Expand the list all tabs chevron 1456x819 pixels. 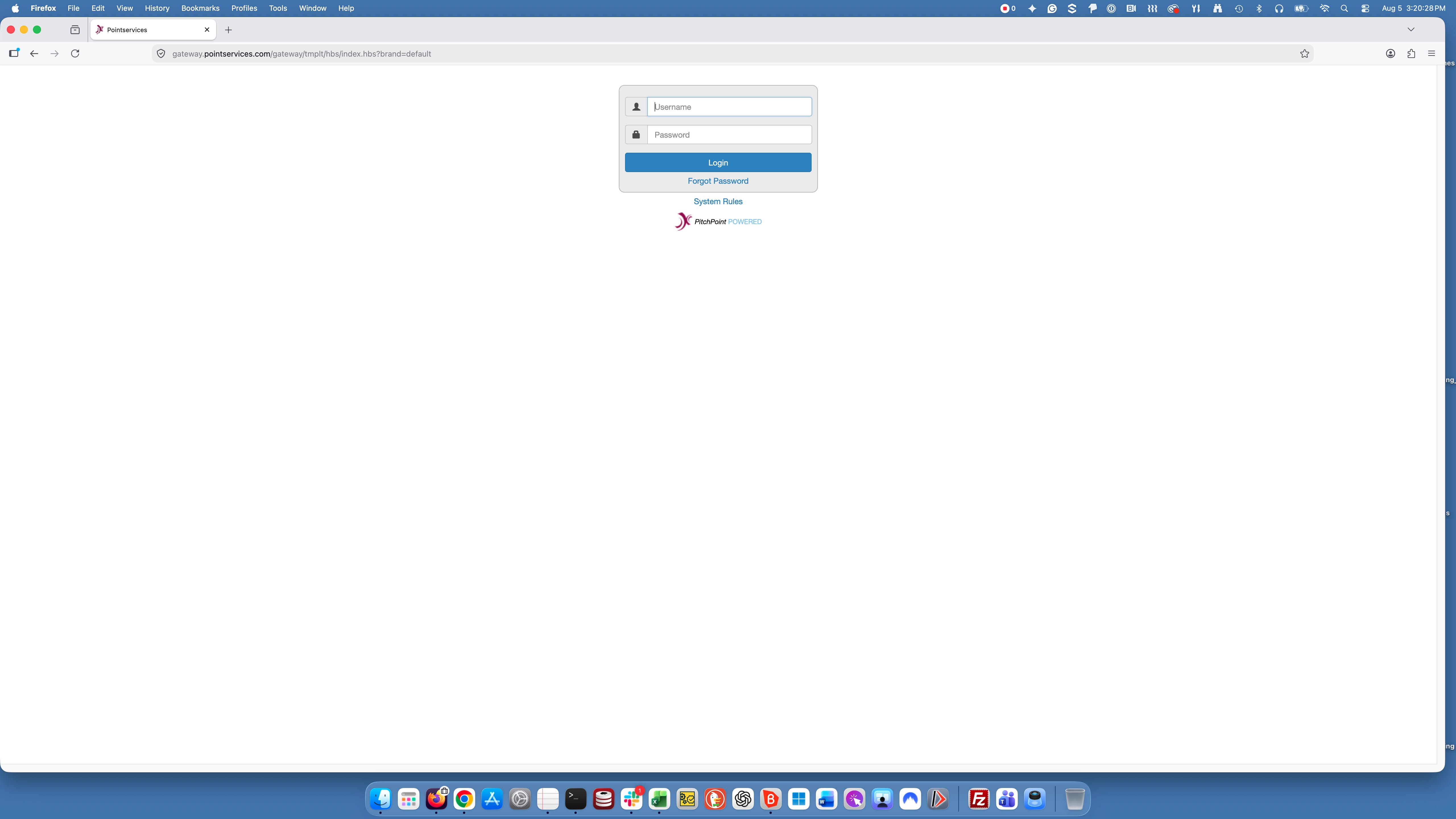(1411, 30)
